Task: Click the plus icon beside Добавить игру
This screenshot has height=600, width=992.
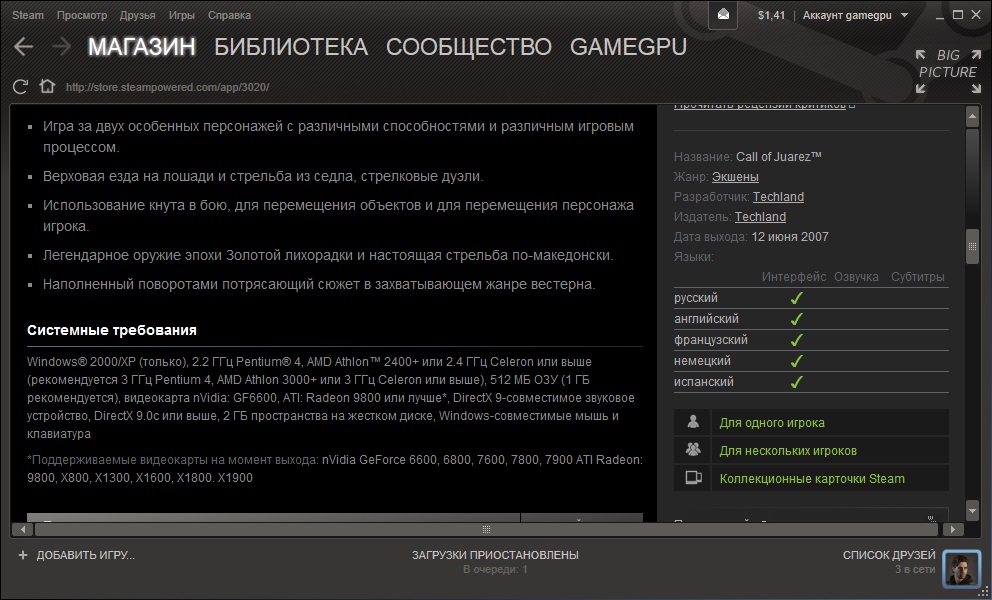Action: 23,555
